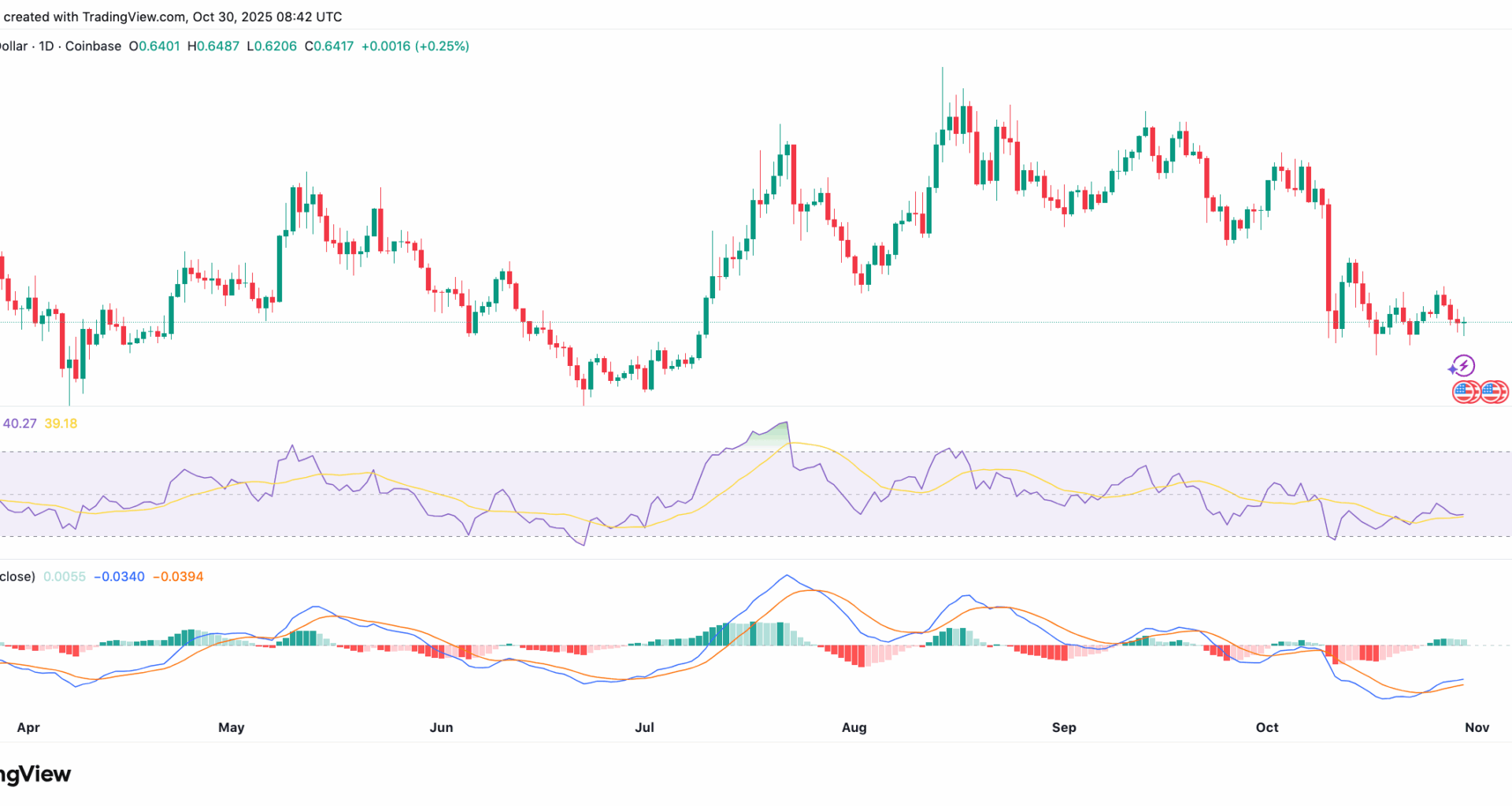Screen dimensions: 1512x806
Task: Click the Apr label on time axis
Action: coord(28,727)
